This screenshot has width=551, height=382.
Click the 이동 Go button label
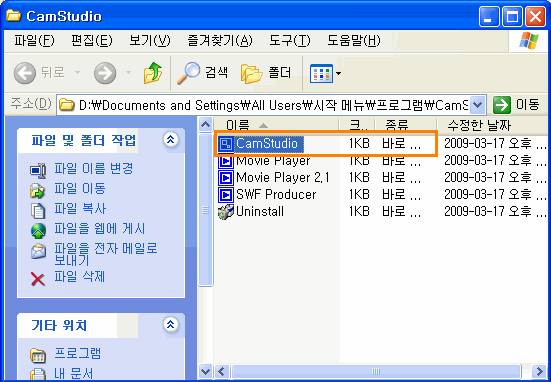click(527, 105)
